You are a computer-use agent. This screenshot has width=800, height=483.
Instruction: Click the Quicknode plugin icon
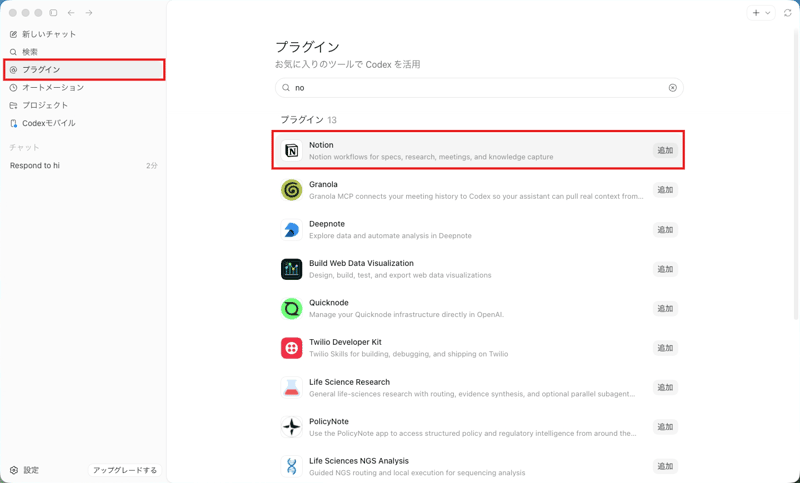[291, 309]
